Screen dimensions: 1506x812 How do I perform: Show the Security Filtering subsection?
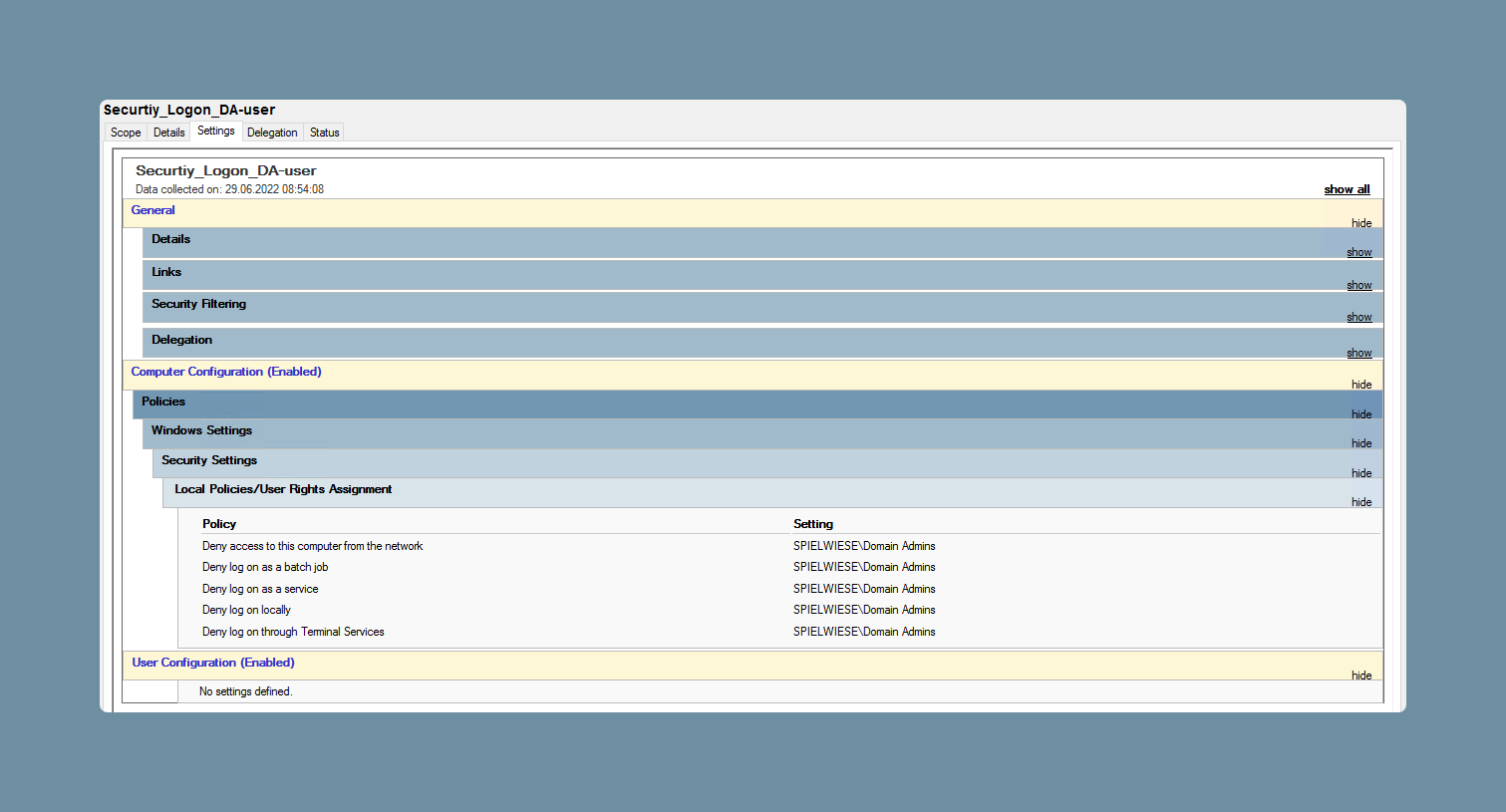(x=1359, y=317)
